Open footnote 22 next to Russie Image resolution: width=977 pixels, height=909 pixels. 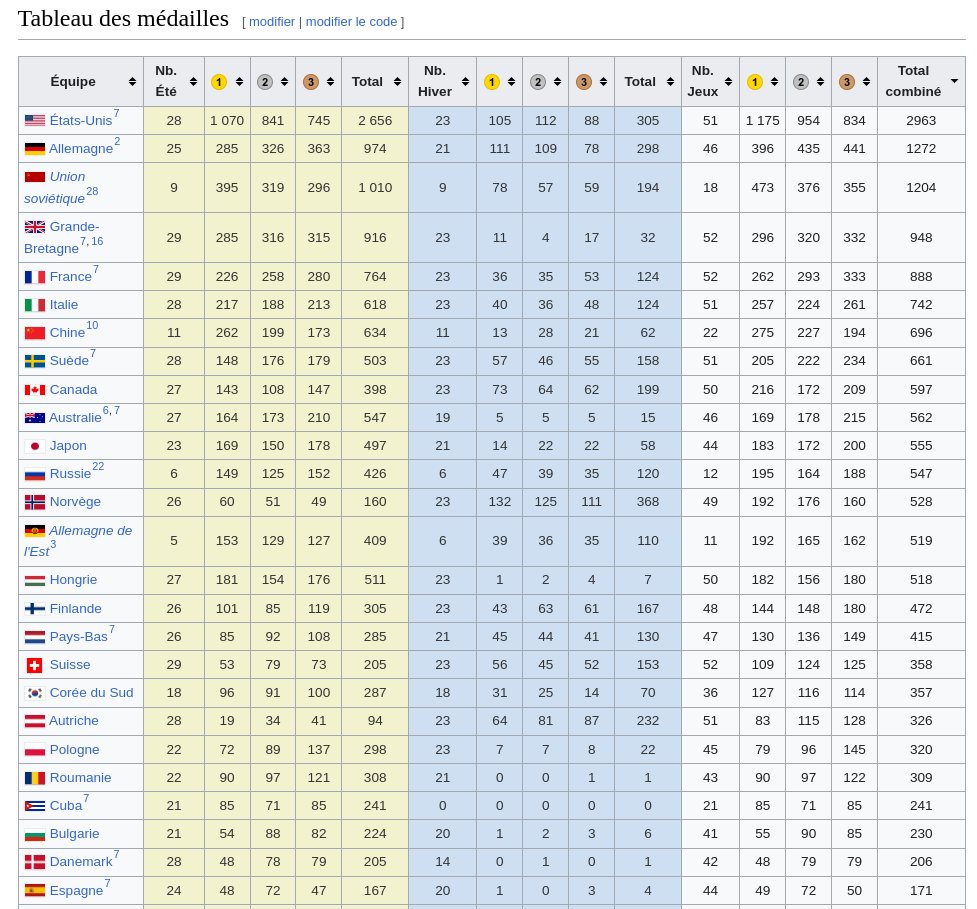(98, 466)
